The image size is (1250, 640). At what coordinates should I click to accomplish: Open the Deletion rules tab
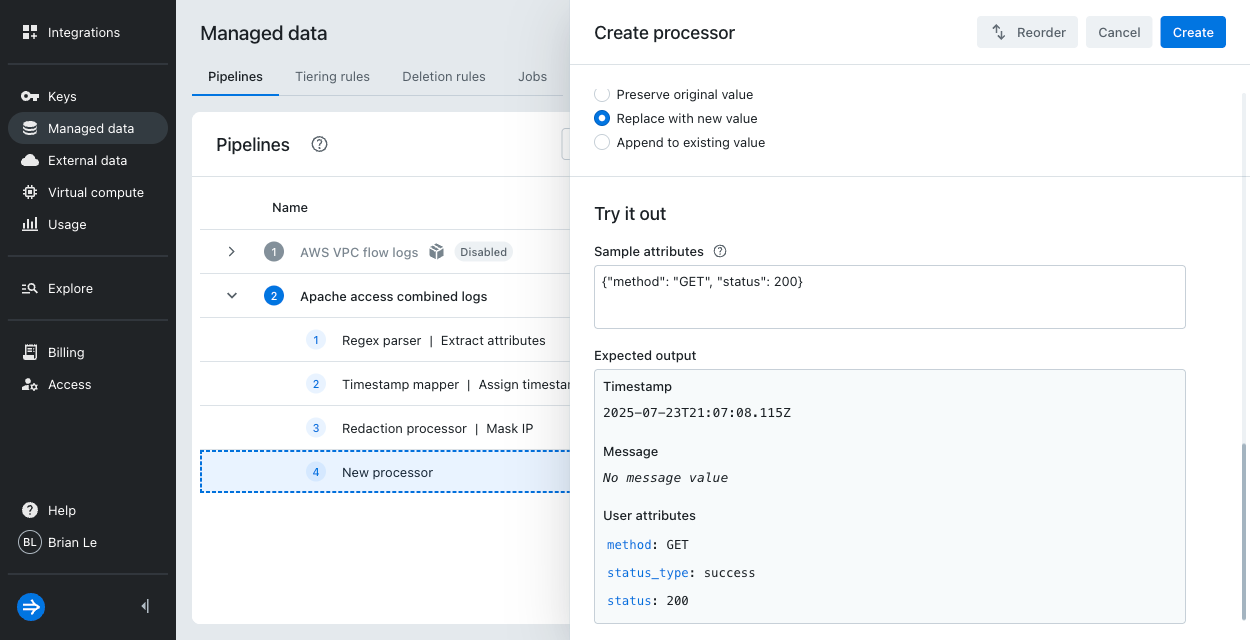(444, 76)
